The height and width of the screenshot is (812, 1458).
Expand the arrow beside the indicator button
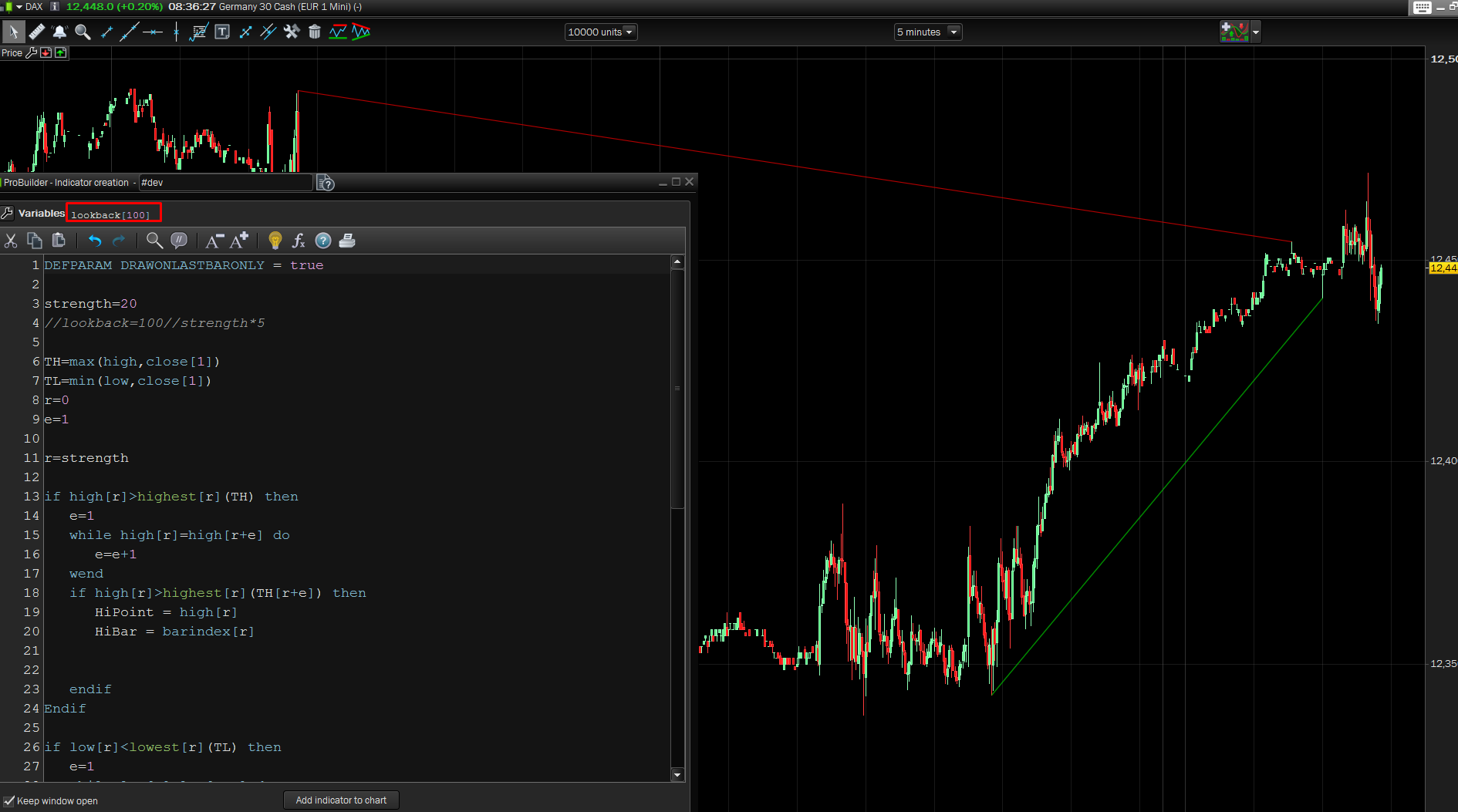(x=1256, y=32)
